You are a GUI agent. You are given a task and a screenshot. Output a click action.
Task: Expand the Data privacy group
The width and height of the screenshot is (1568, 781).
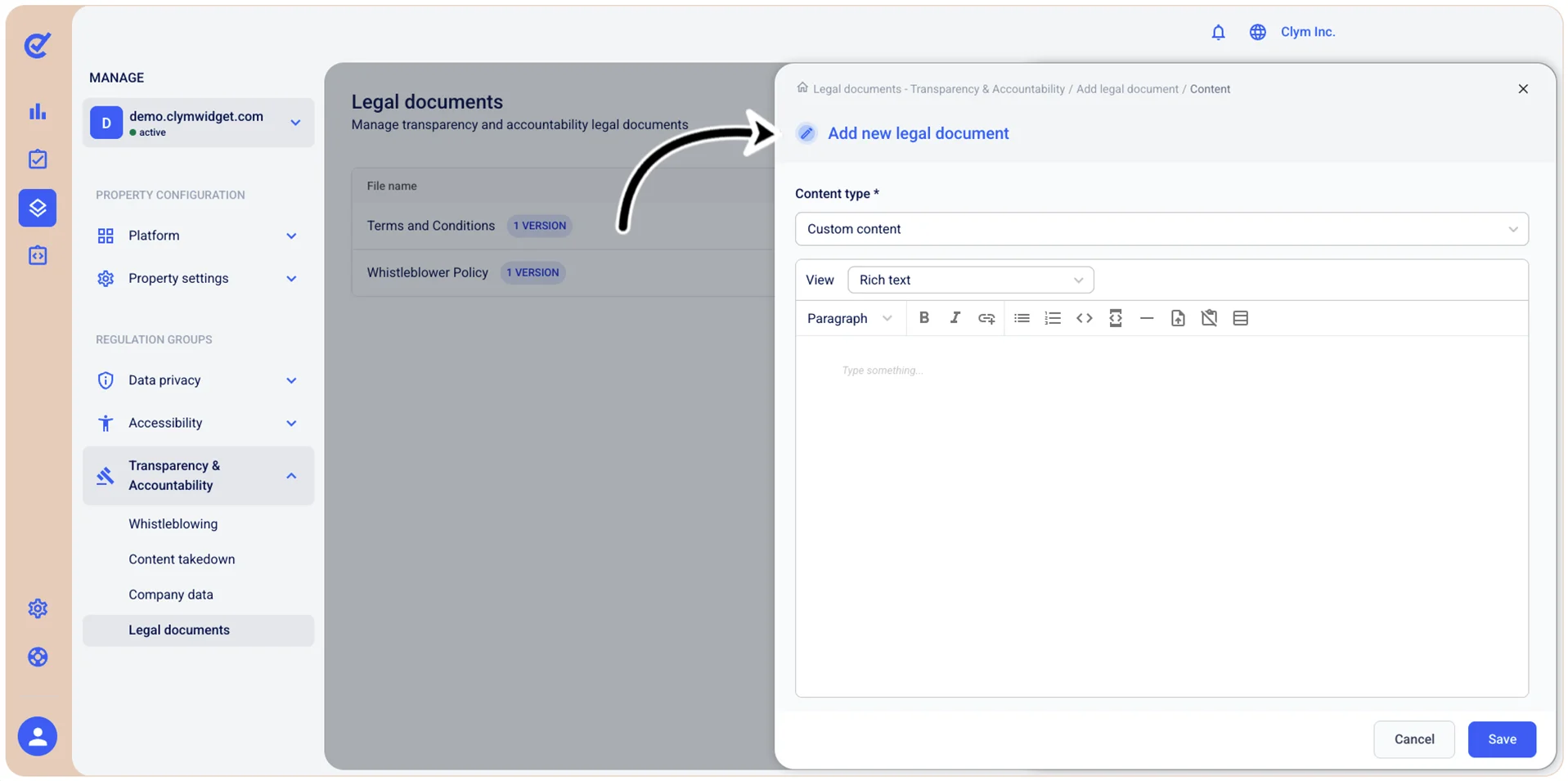tap(198, 380)
